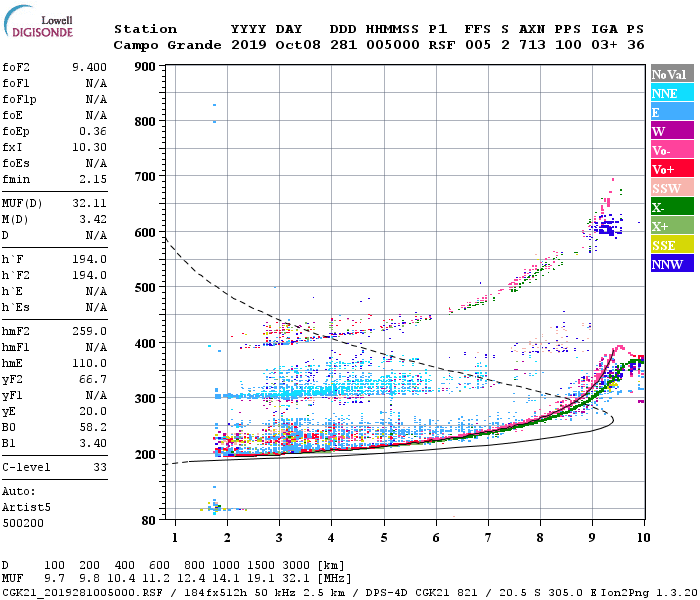Screen dimensions: 700x600
Task: Click the 500200 version number
Action: pyautogui.click(x=23, y=523)
